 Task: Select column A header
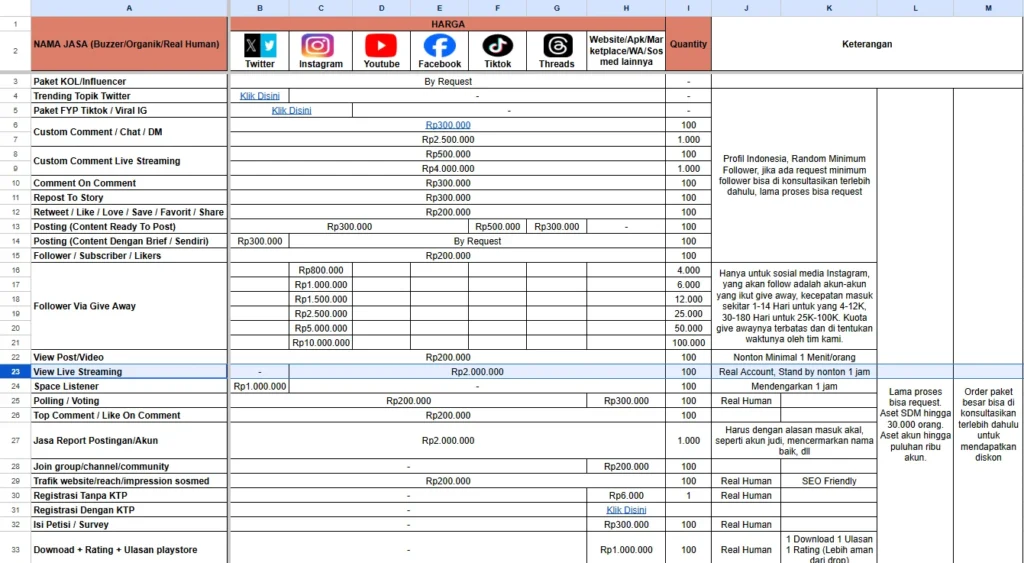pyautogui.click(x=129, y=8)
